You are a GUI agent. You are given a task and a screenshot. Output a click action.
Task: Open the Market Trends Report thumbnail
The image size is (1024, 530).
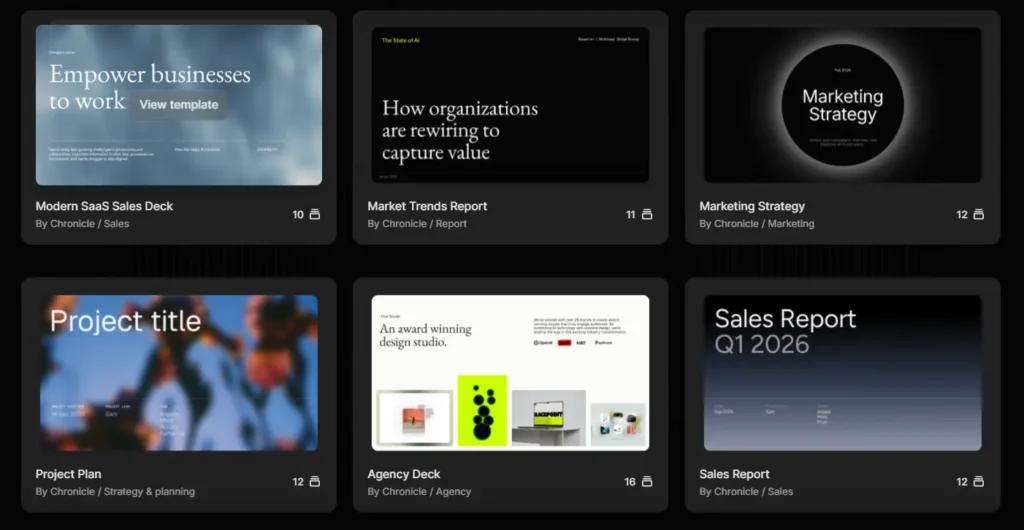pos(510,104)
